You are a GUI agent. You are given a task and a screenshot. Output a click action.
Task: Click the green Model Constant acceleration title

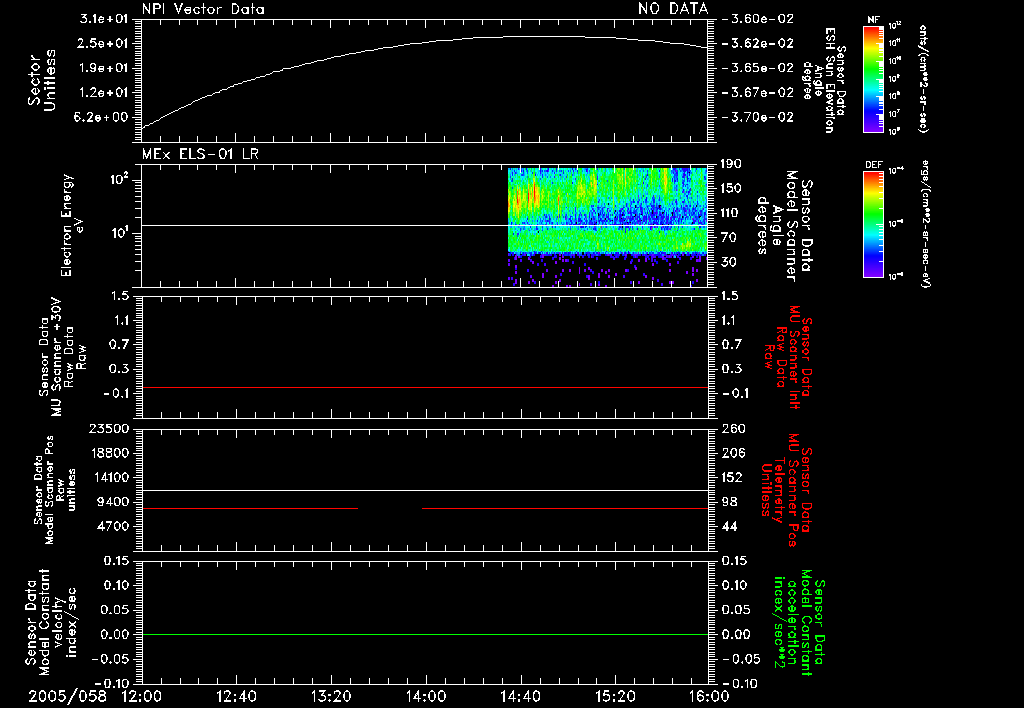point(799,623)
